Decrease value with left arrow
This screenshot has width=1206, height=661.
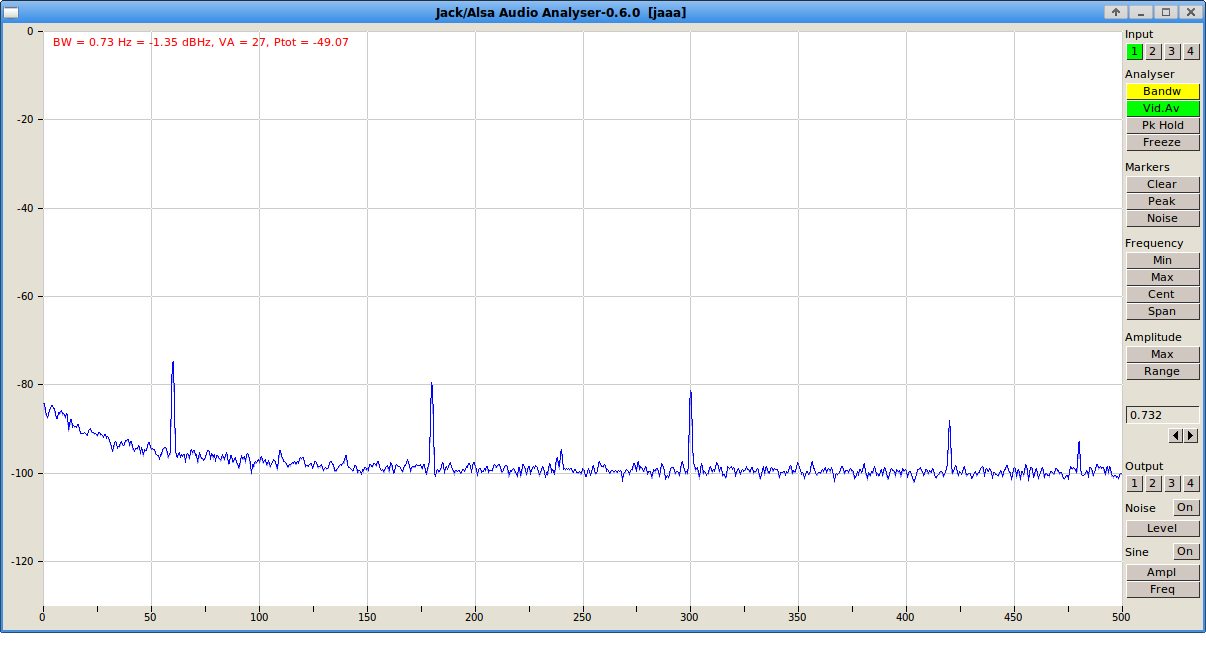point(1176,435)
